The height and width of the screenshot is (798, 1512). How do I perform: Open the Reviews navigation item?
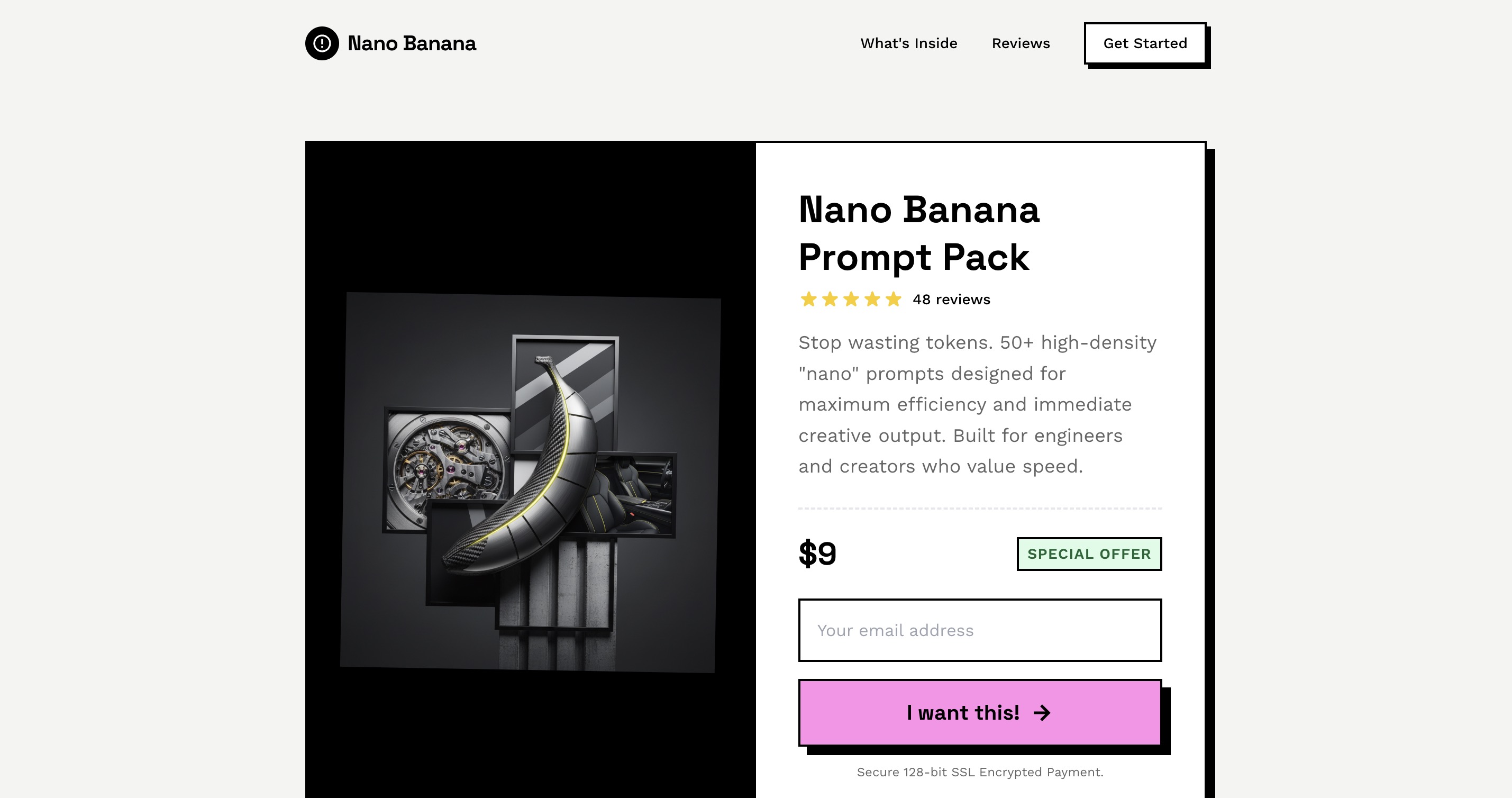[1020, 43]
